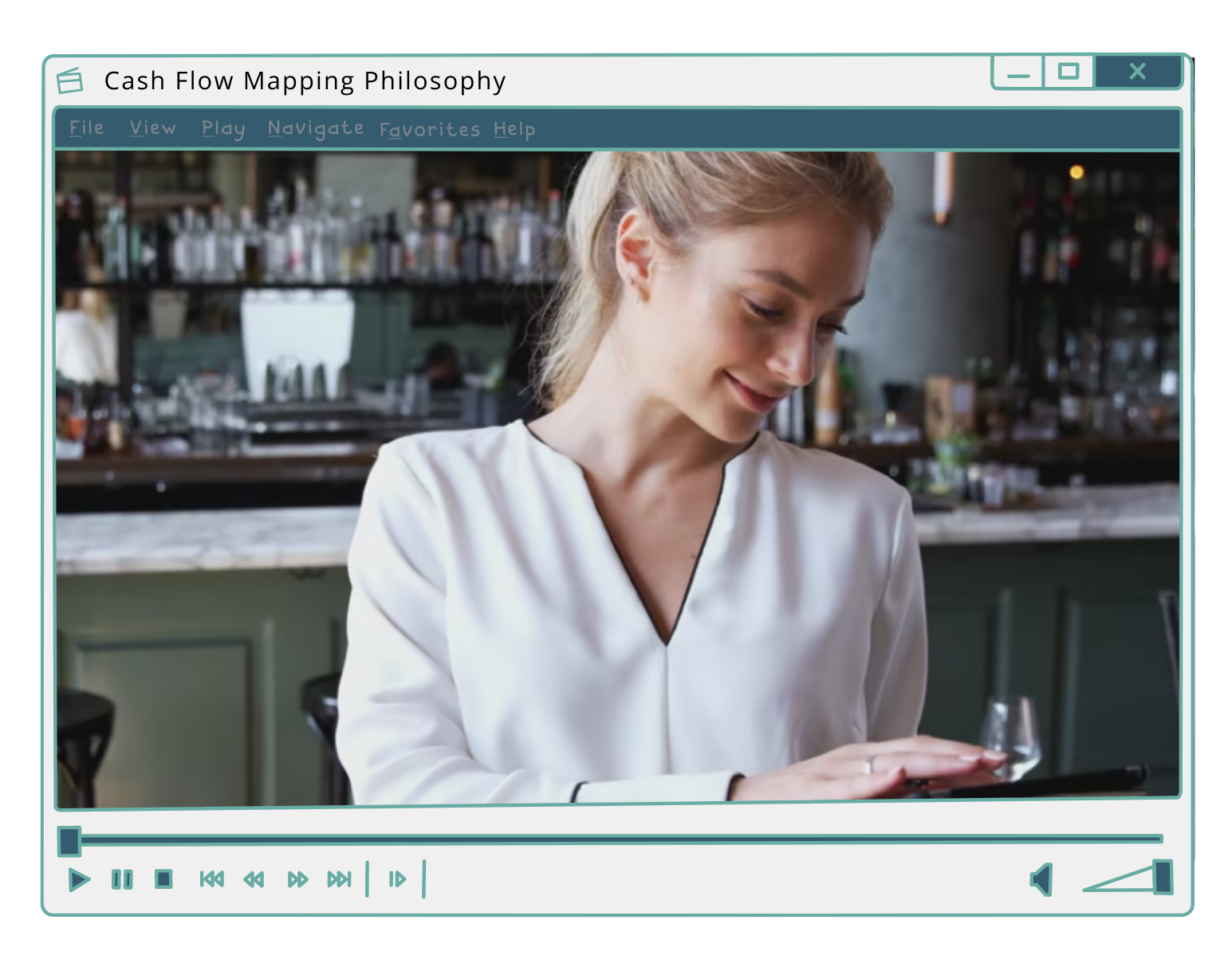Minimize the player window
This screenshot has height=967, width=1232.
coord(1017,73)
